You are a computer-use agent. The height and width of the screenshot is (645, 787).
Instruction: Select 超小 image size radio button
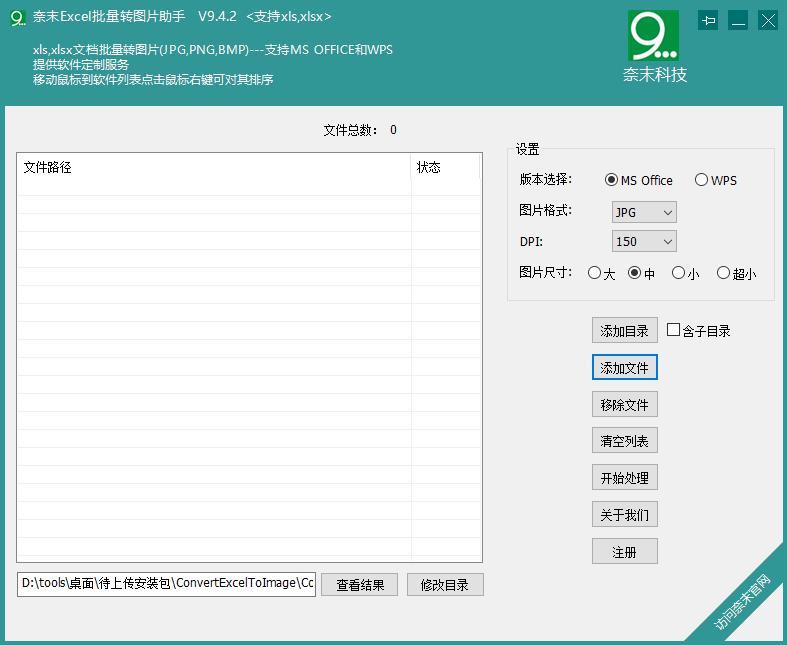point(723,273)
